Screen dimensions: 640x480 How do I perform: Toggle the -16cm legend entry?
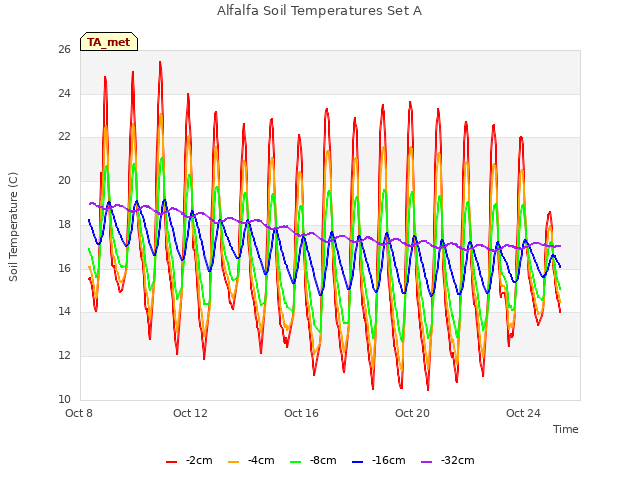point(378,461)
